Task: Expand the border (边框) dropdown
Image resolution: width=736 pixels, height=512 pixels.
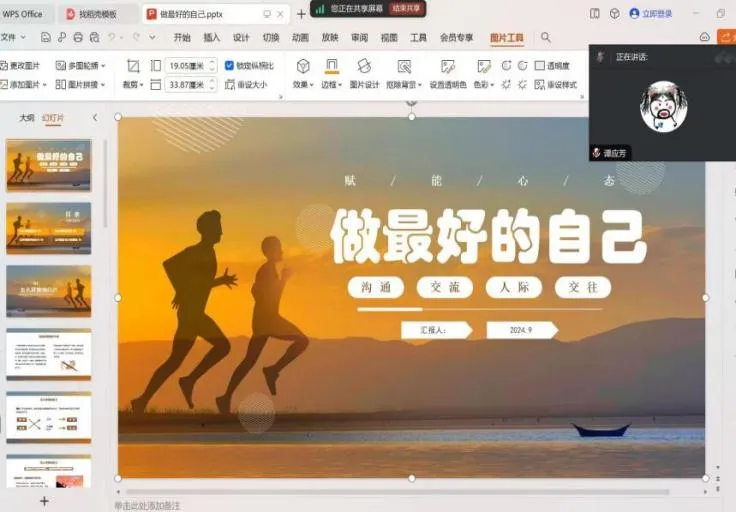Action: click(332, 85)
